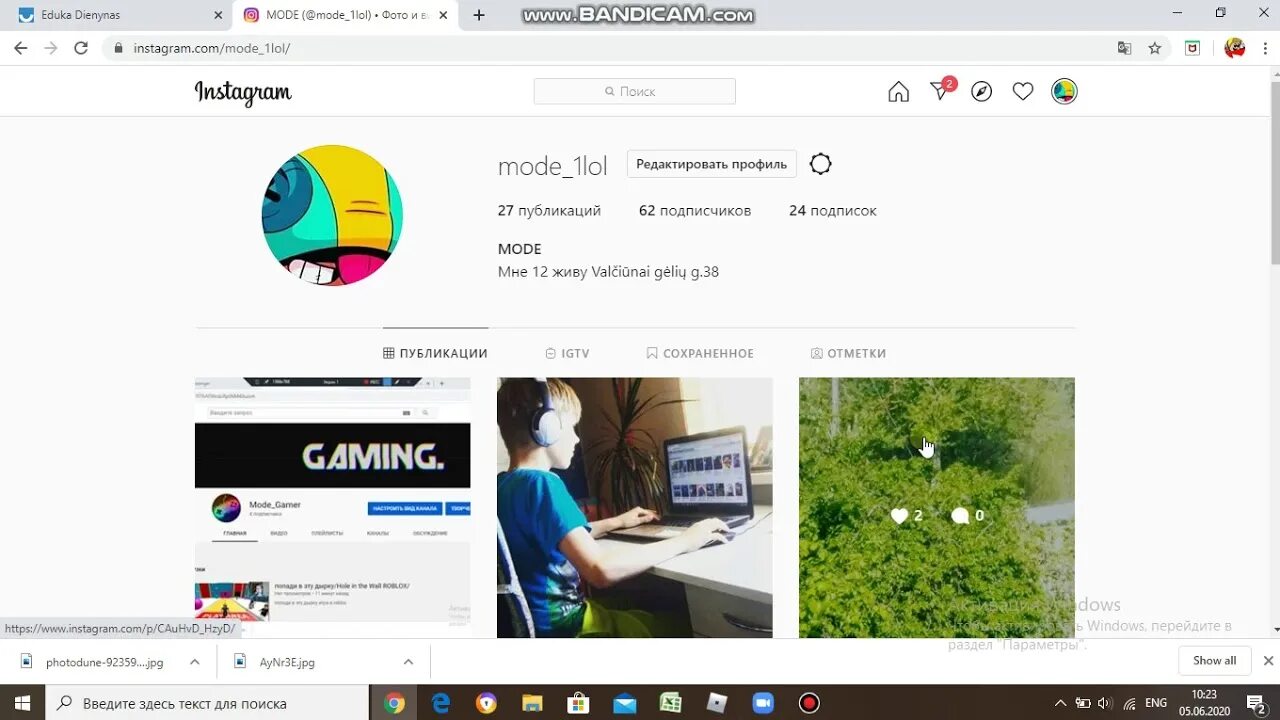Open Chrome from the taskbar

[x=394, y=703]
